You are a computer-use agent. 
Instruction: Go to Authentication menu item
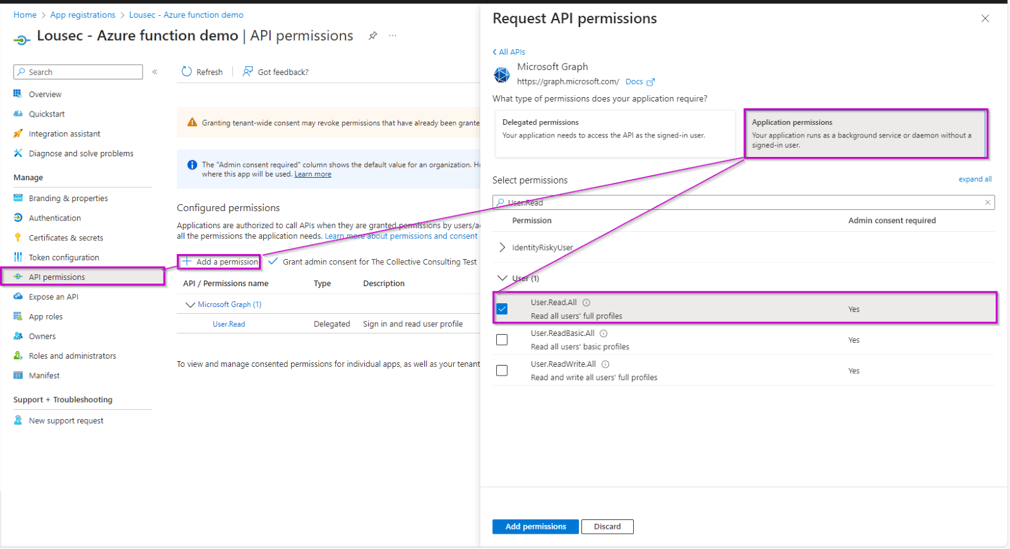pos(55,218)
